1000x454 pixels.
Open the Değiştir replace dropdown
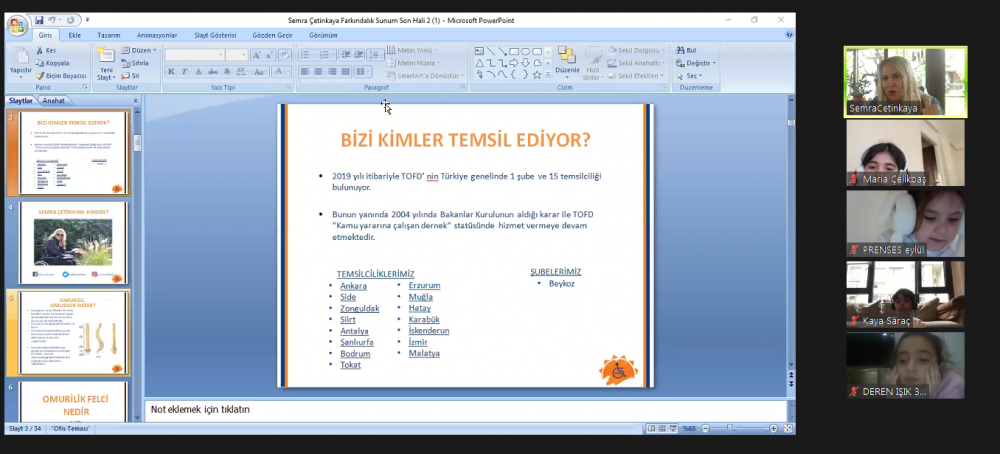(x=696, y=63)
